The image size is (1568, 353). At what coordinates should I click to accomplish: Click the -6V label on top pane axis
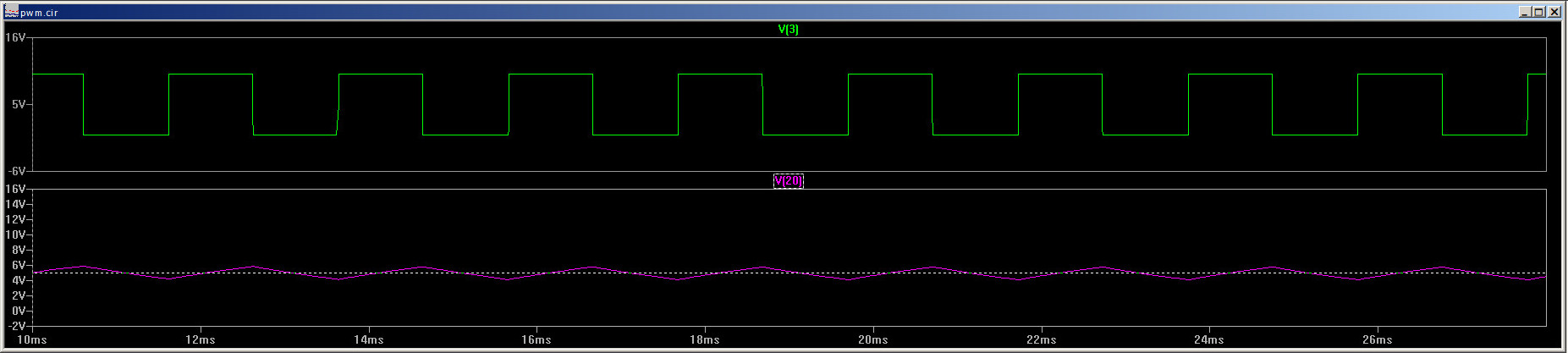point(16,171)
